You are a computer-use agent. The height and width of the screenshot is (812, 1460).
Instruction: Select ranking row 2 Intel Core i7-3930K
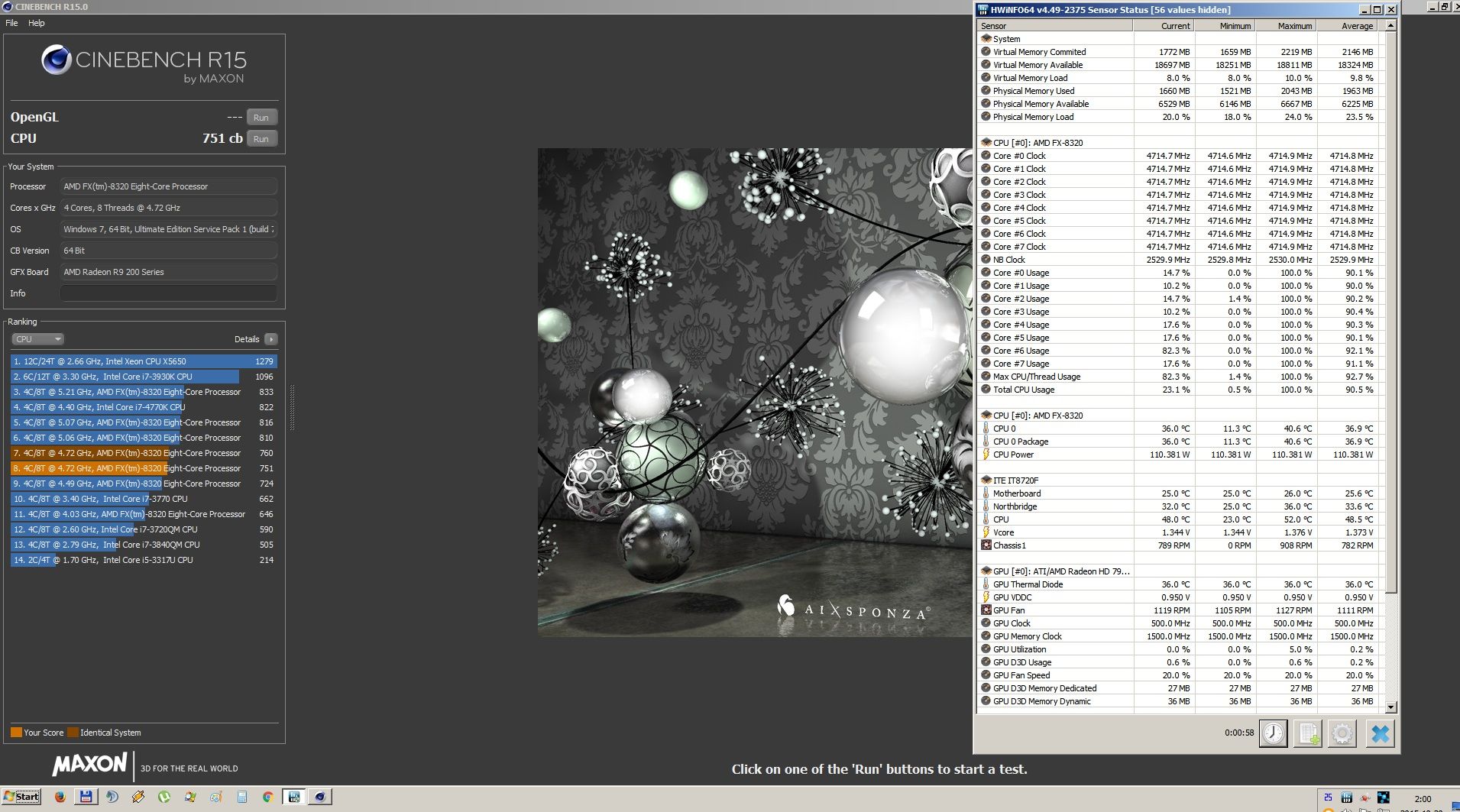144,377
